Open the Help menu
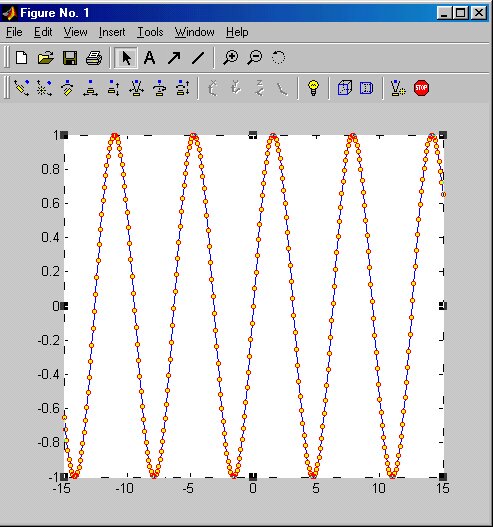This screenshot has width=493, height=527. (237, 32)
